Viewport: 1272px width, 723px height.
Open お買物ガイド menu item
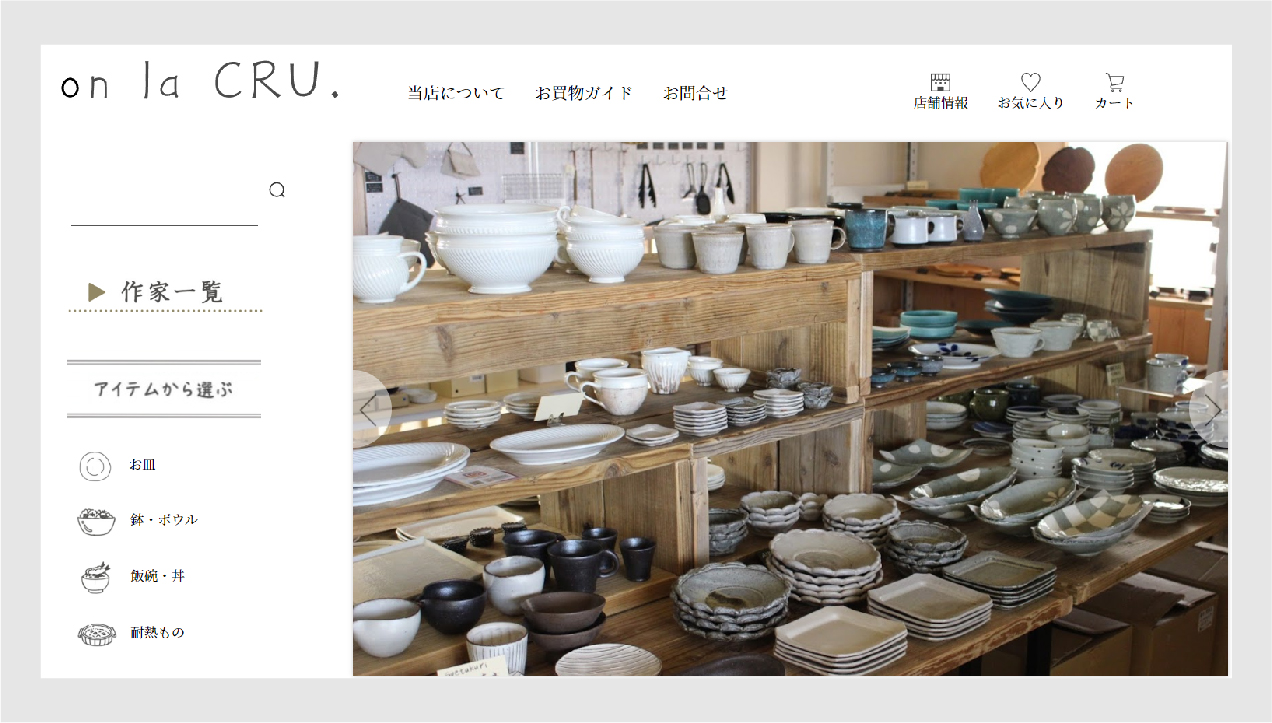pos(584,93)
